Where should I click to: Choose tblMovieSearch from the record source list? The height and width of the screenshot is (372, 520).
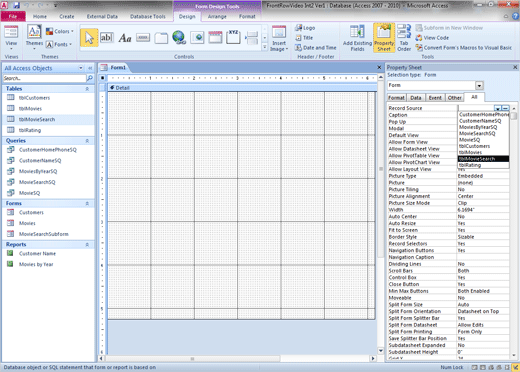point(483,159)
